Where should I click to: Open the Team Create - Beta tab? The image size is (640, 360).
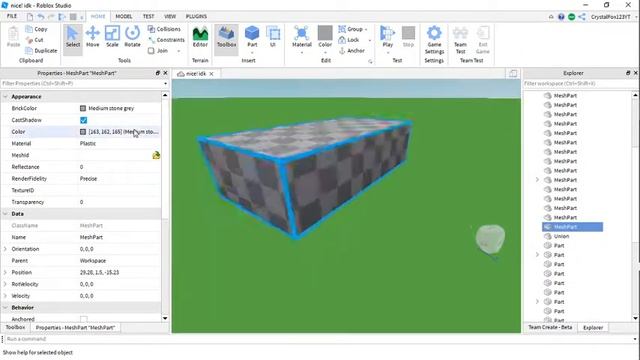click(x=550, y=327)
